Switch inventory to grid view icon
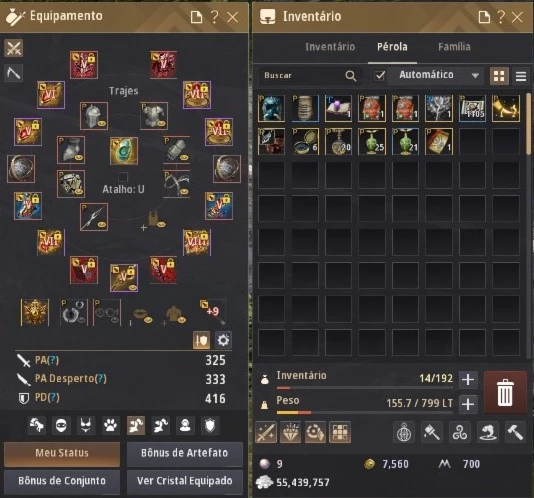 point(499,76)
